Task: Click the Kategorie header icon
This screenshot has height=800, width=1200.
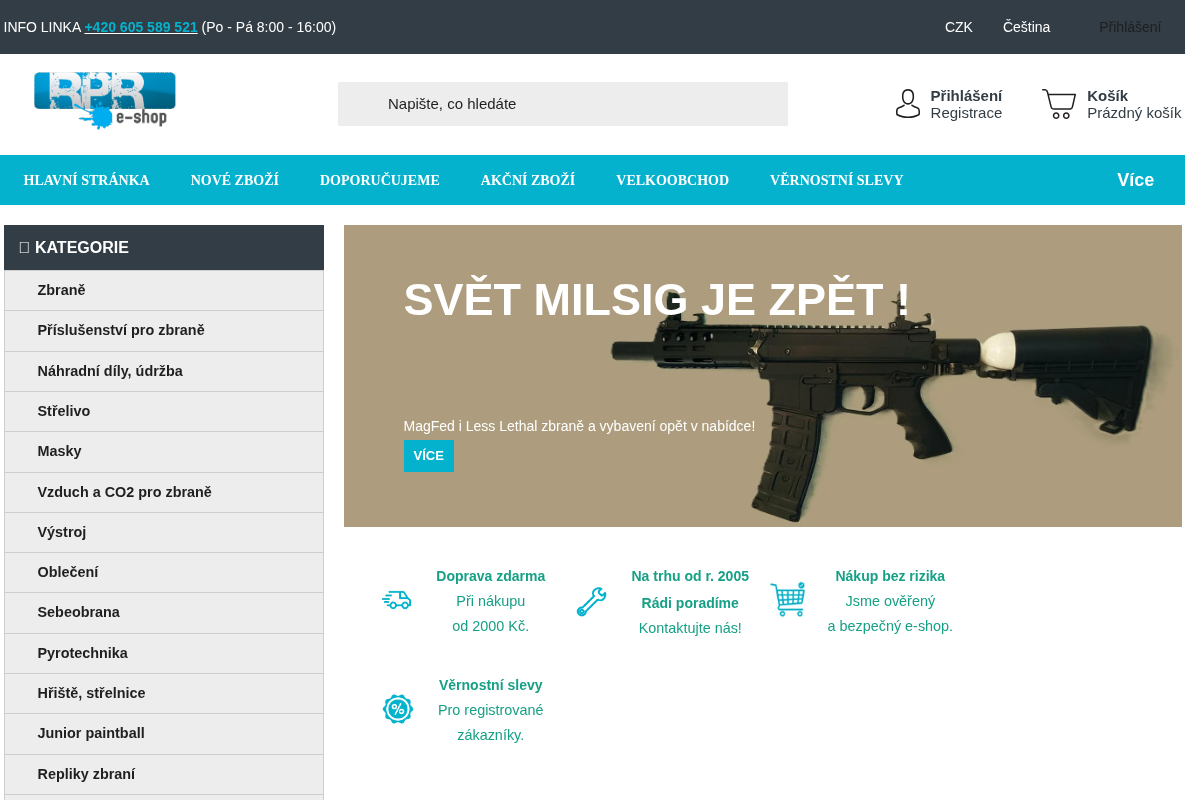Action: point(24,247)
